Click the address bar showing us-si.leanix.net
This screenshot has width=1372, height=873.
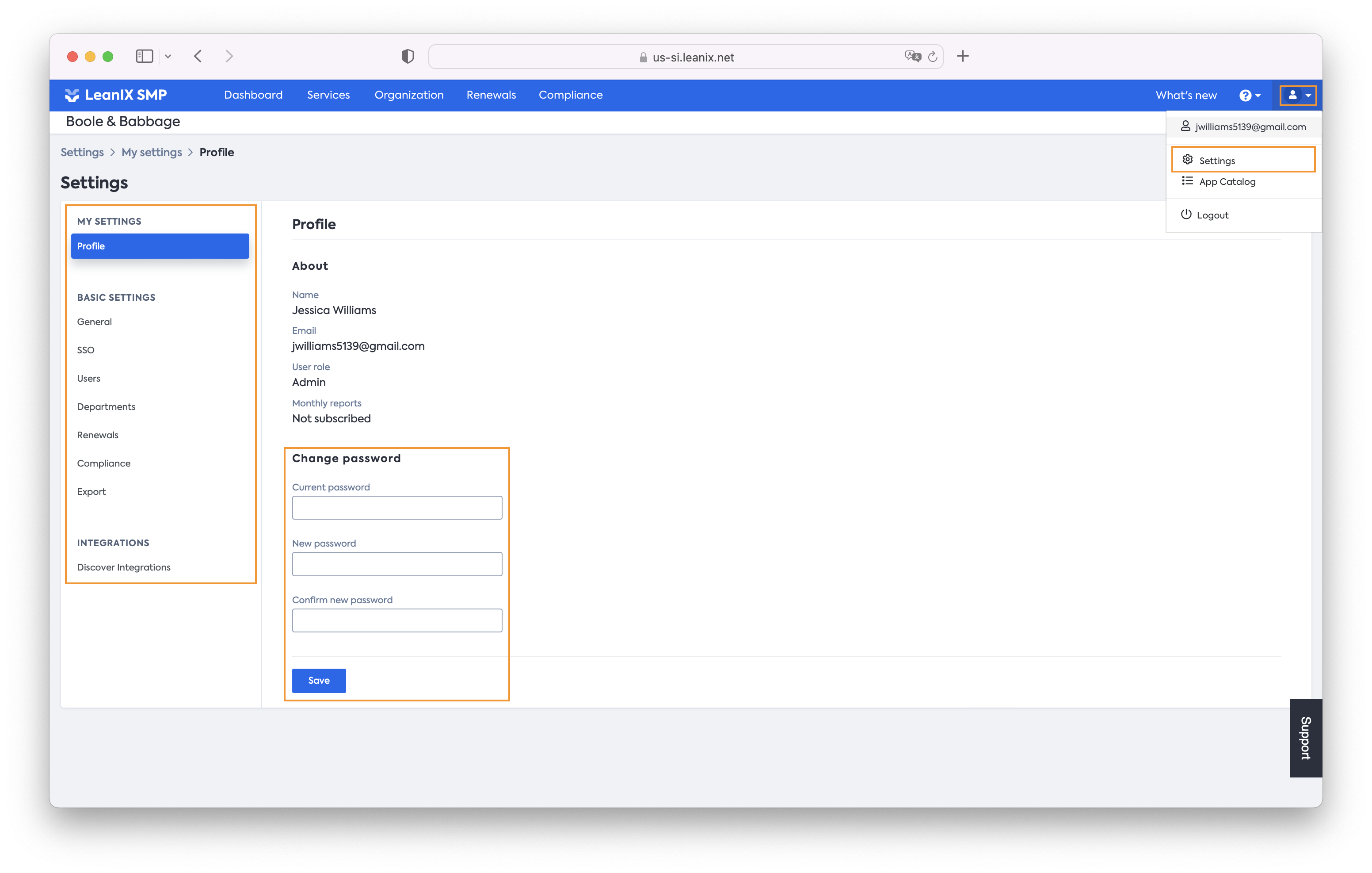pos(686,57)
